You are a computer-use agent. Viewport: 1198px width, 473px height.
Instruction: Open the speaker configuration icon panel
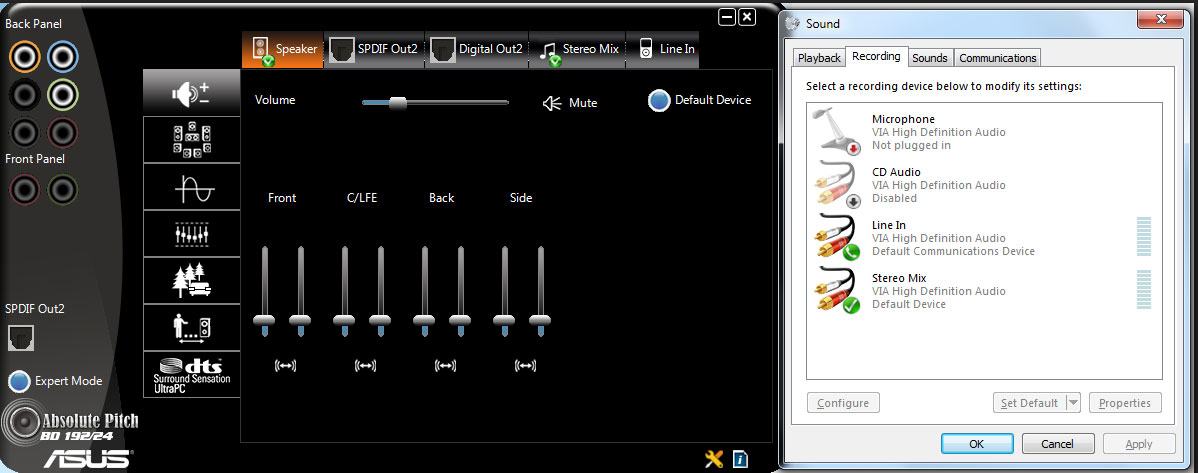[191, 141]
